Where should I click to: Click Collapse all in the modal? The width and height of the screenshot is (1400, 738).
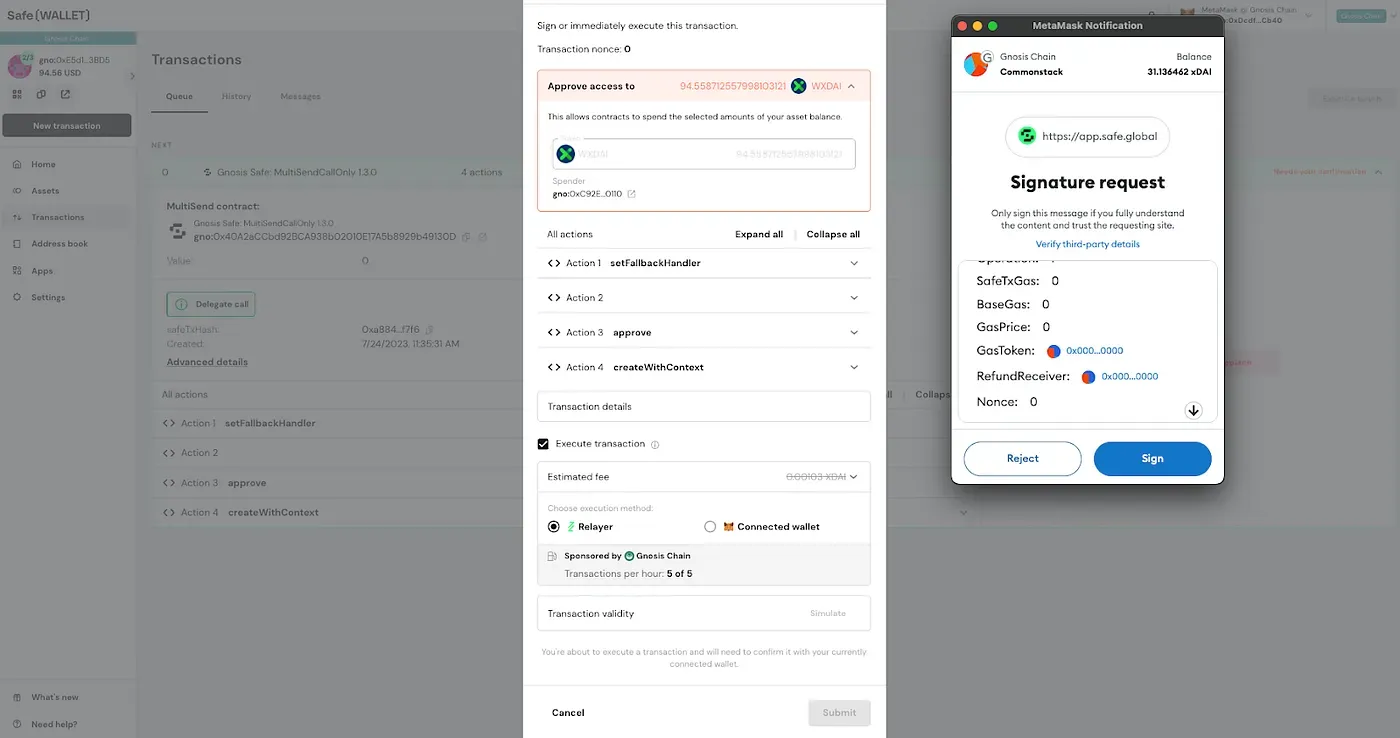(833, 234)
